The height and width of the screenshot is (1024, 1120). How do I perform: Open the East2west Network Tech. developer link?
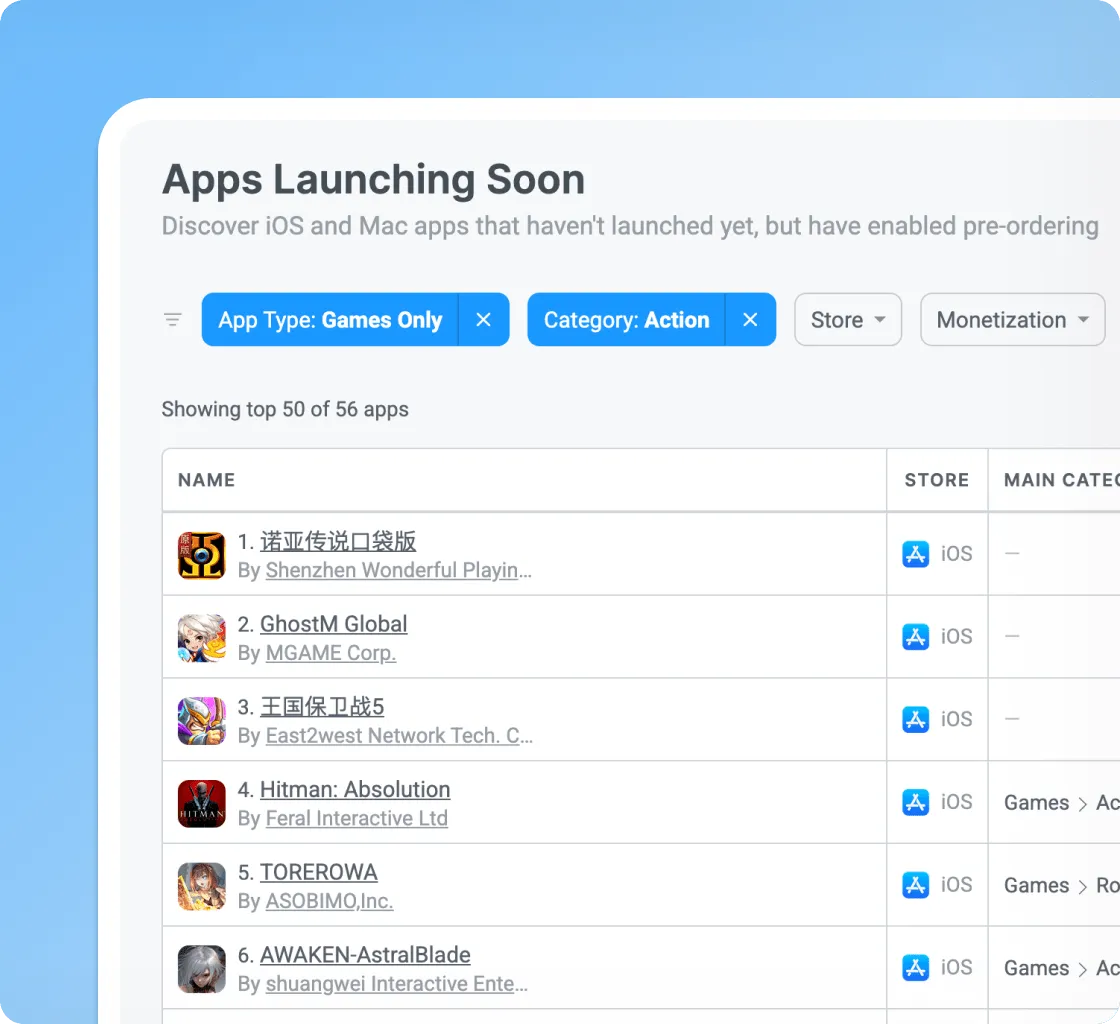coord(399,736)
